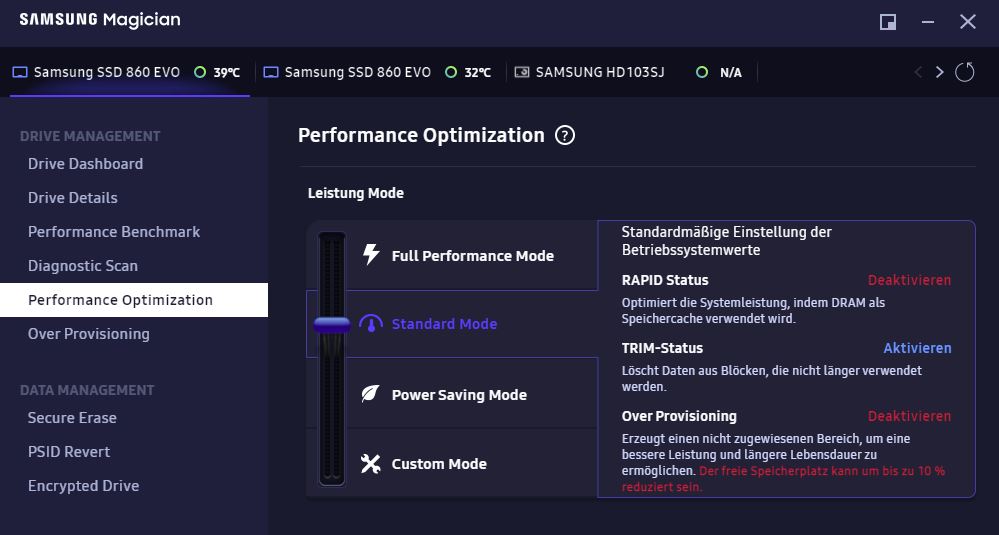
Task: Open the Performance Optimization help icon
Action: 564,135
